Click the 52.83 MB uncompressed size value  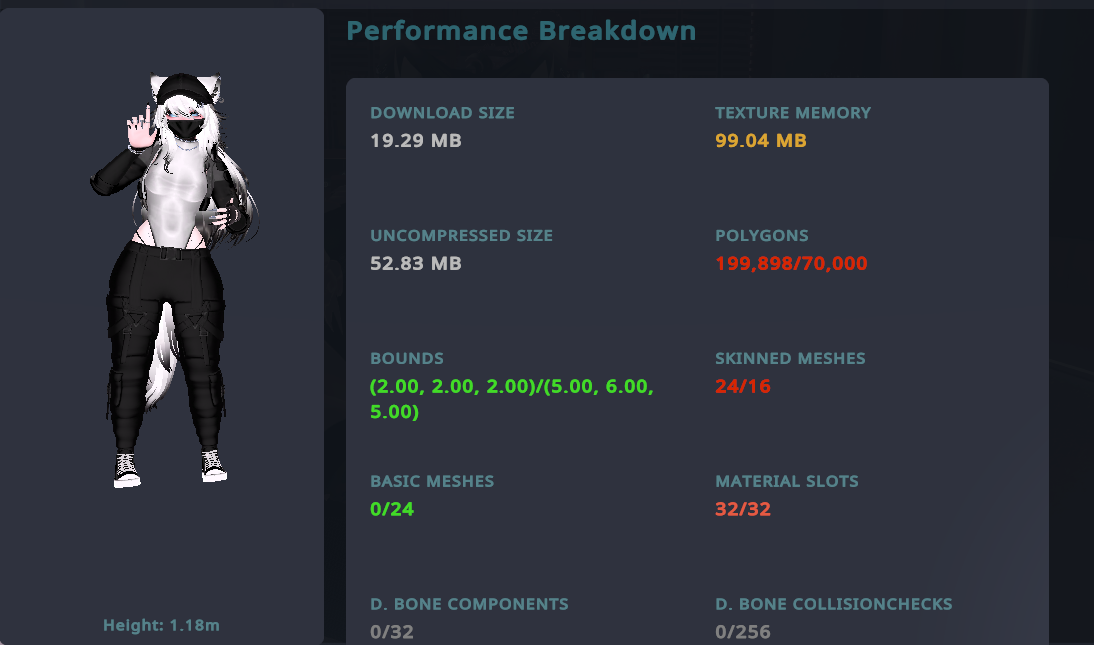[416, 264]
